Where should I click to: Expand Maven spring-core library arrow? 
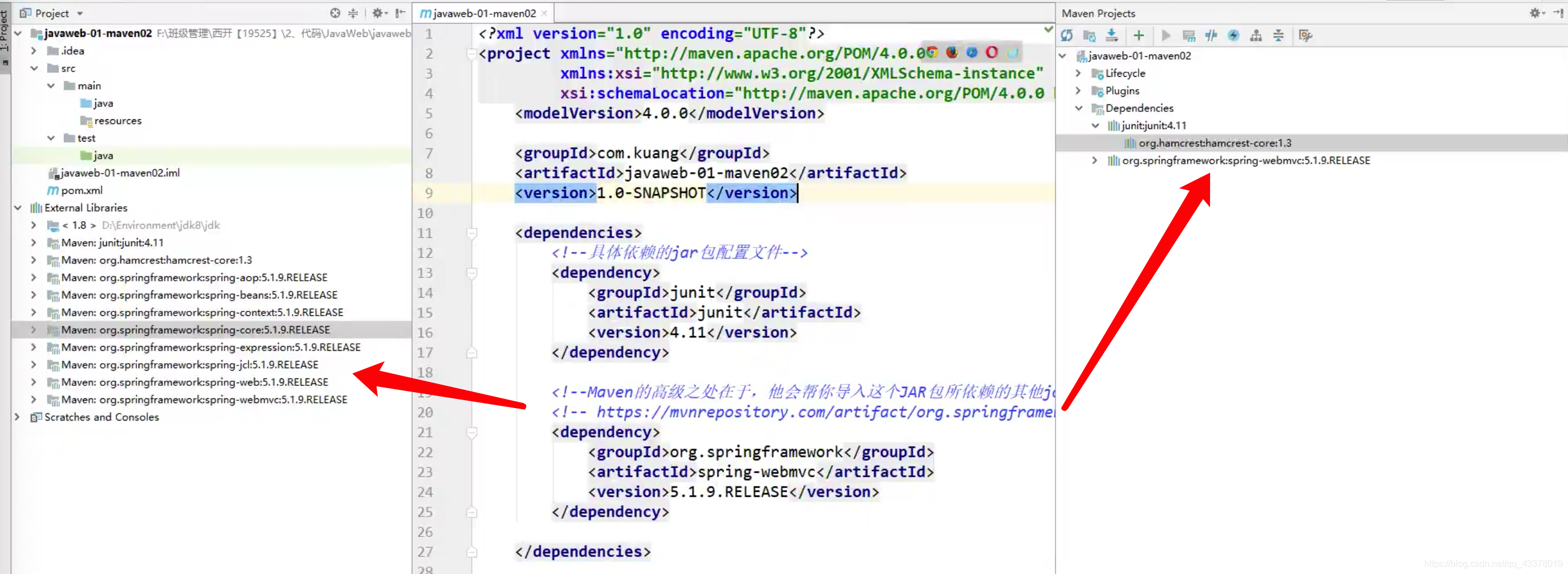(x=34, y=330)
